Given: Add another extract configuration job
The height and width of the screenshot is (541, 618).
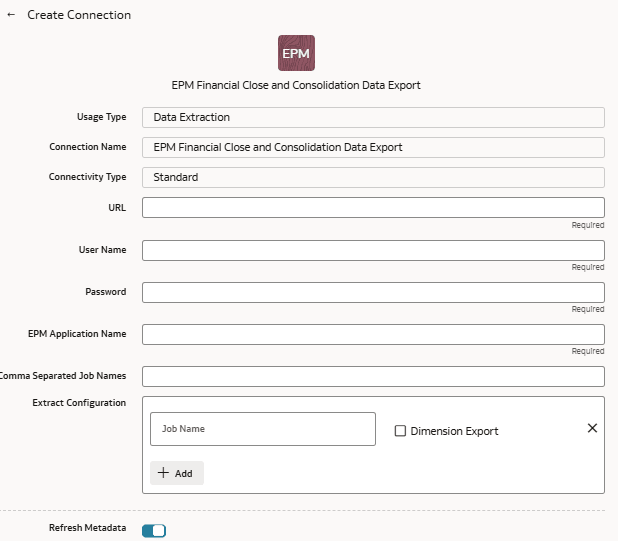Looking at the screenshot, I should (x=177, y=473).
